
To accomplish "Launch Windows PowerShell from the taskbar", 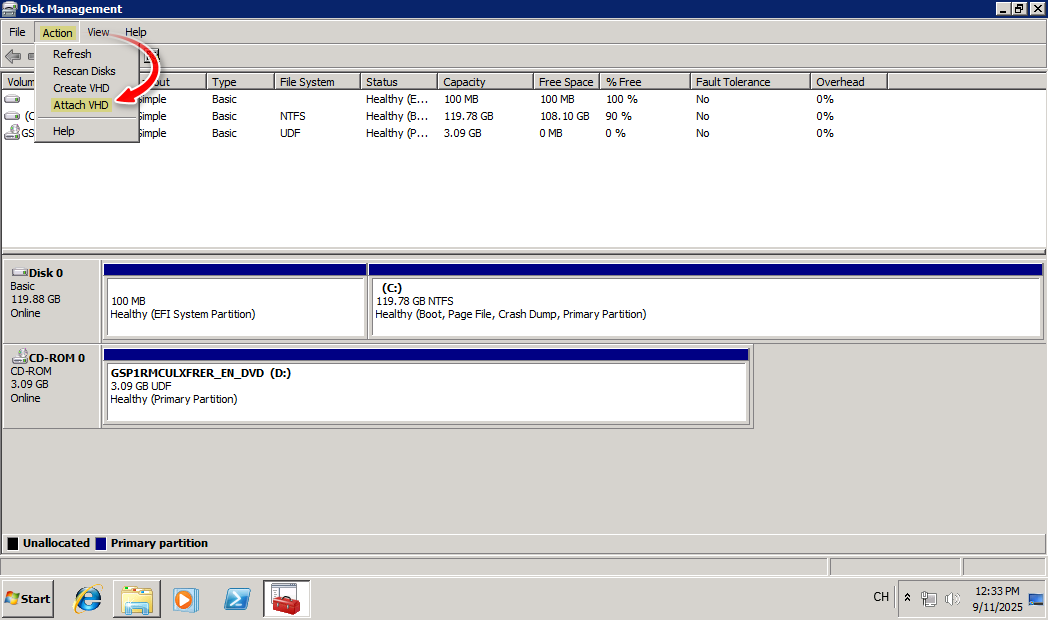I will [236, 598].
